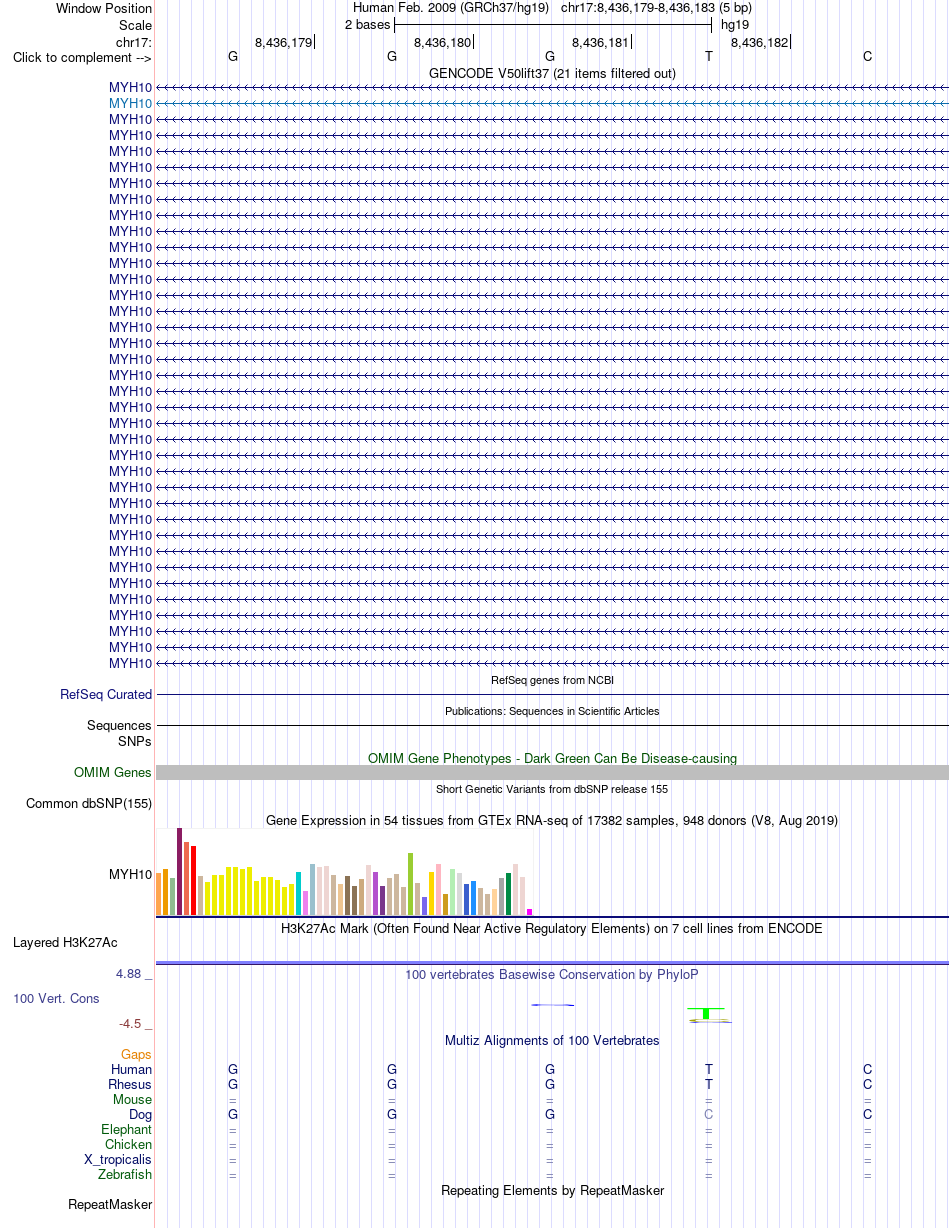
Task: Click the orange Gaps row label
Action: 136,1054
